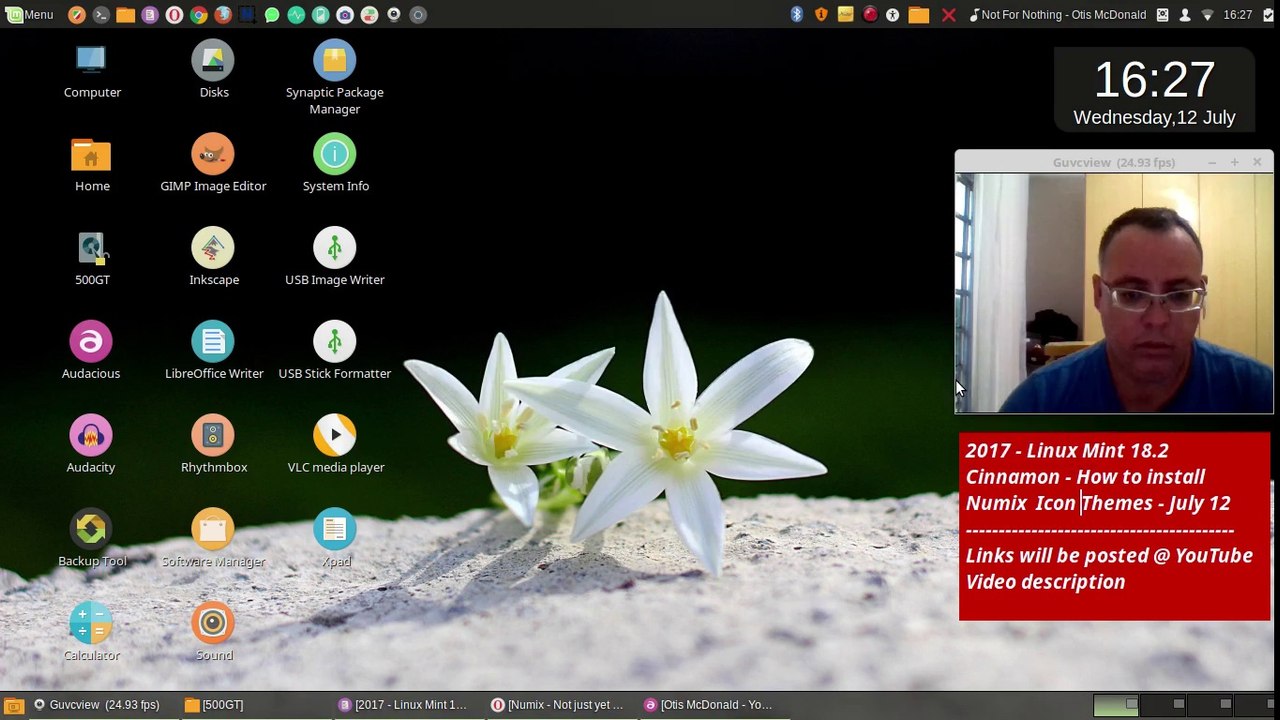Launch Opera browser from the panel
The image size is (1280, 720).
coord(174,15)
